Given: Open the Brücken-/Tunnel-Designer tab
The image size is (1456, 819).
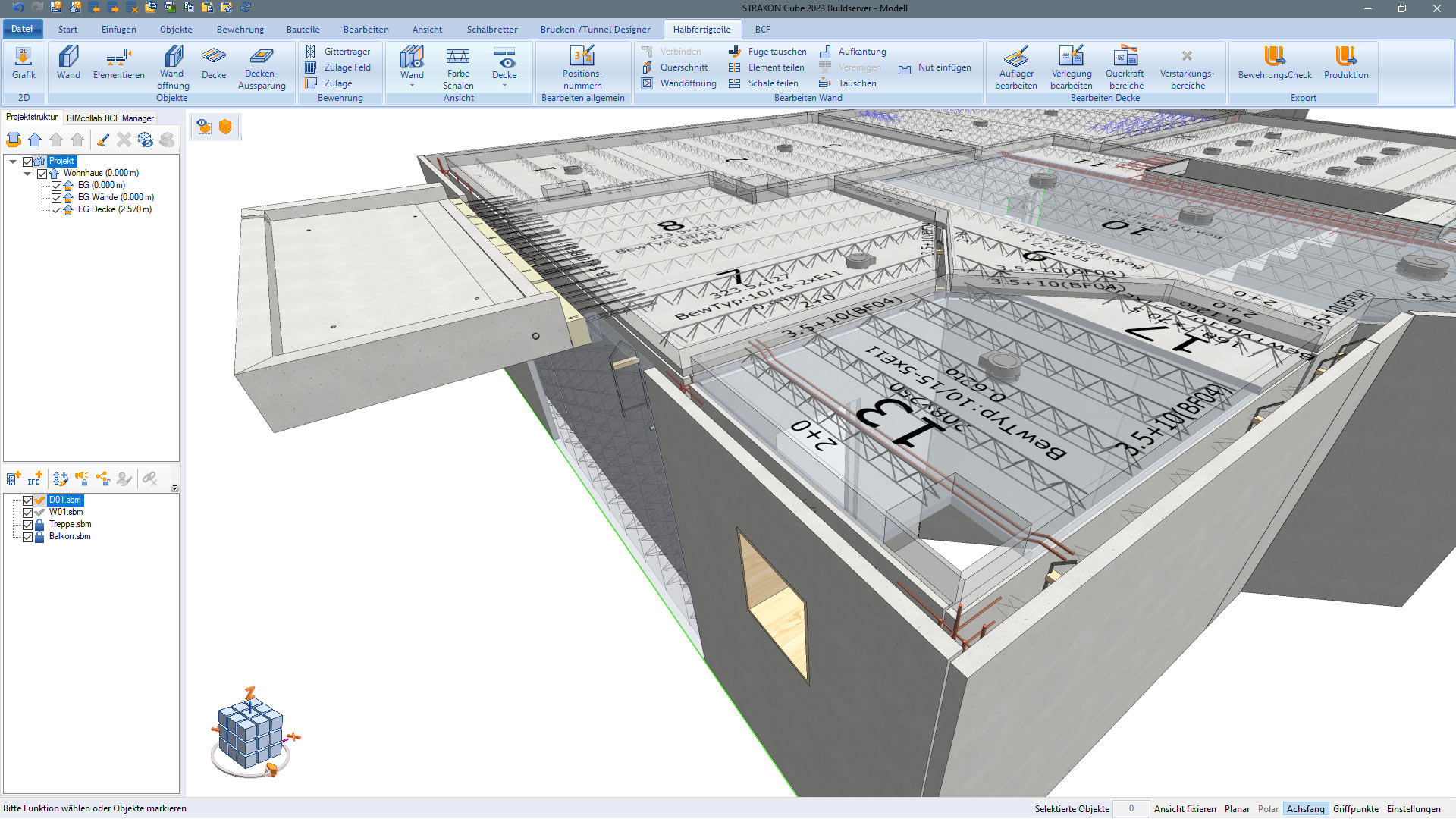Looking at the screenshot, I should click(595, 30).
